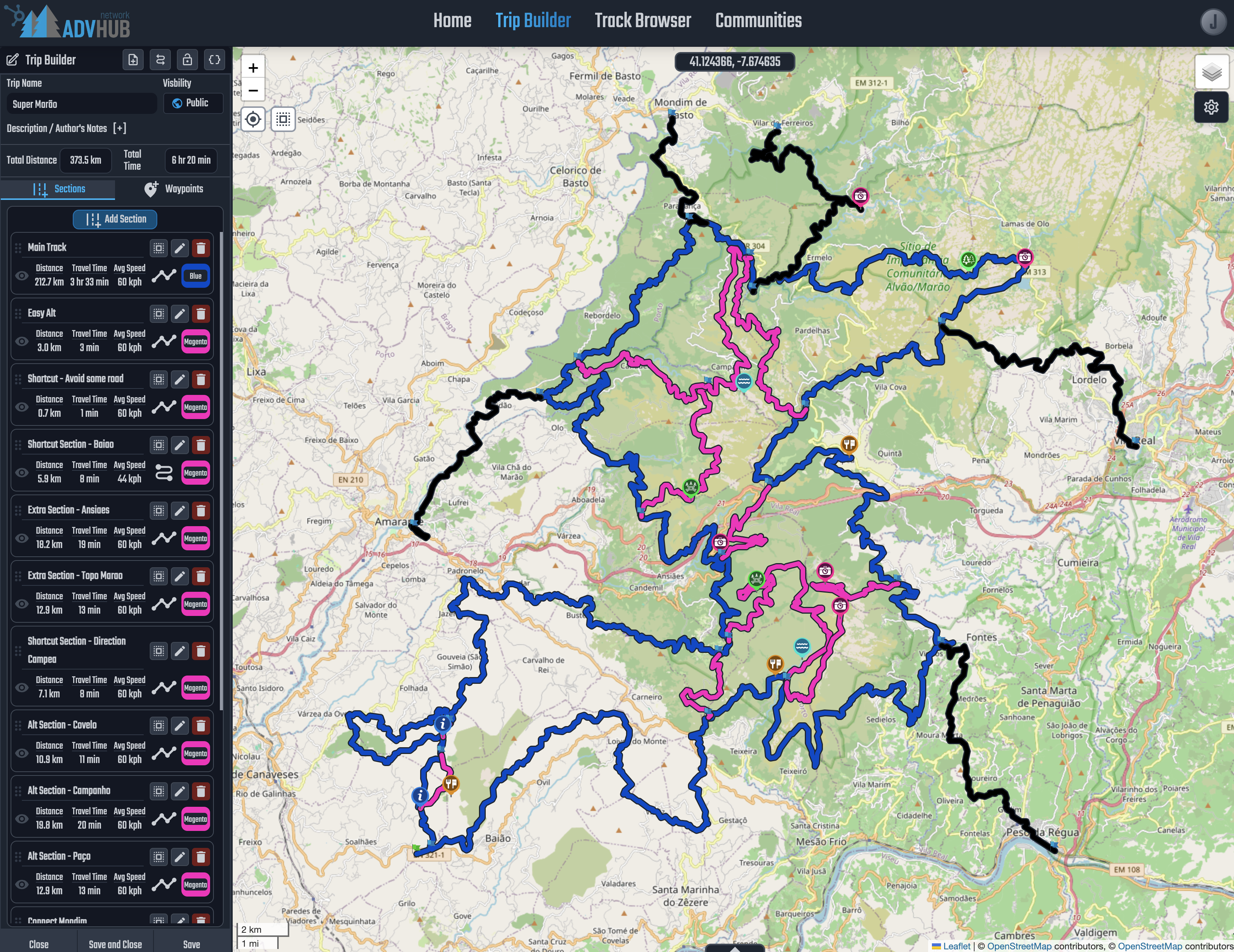Hide the Main Track section
Screen dimensions: 1234x952
click(21, 276)
